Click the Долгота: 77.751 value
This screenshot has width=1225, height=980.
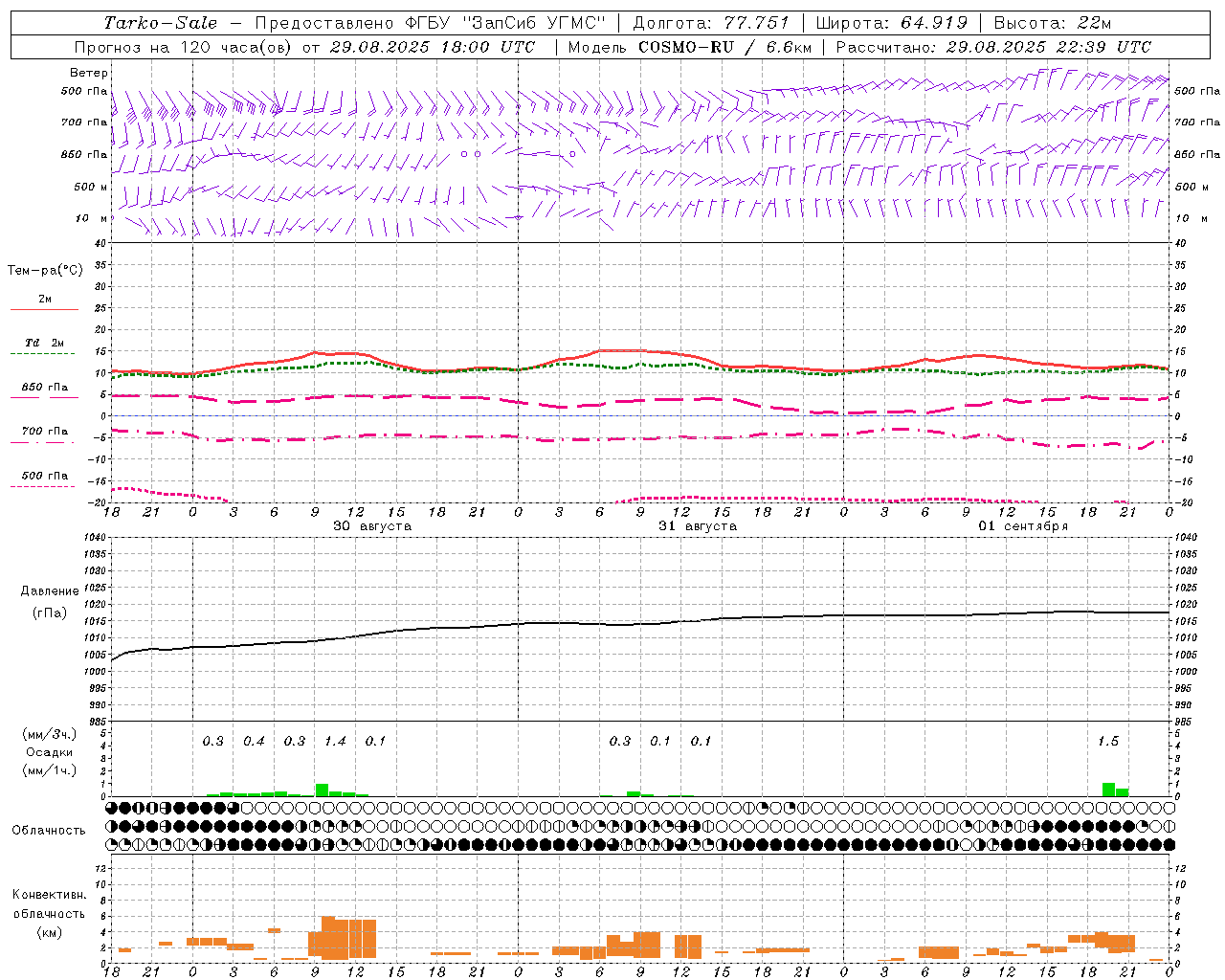(x=712, y=23)
